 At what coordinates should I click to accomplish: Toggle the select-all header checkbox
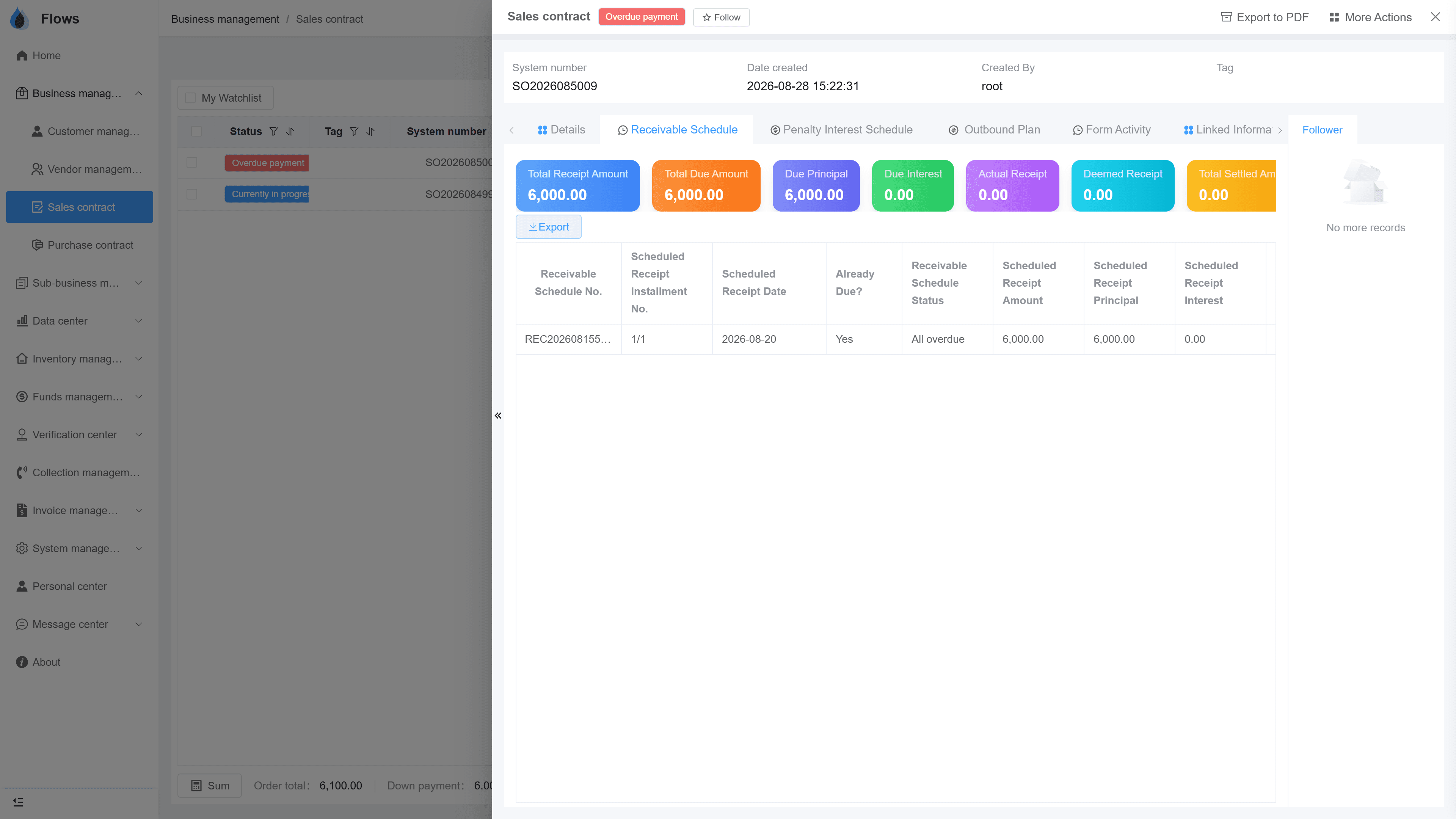pyautogui.click(x=196, y=131)
